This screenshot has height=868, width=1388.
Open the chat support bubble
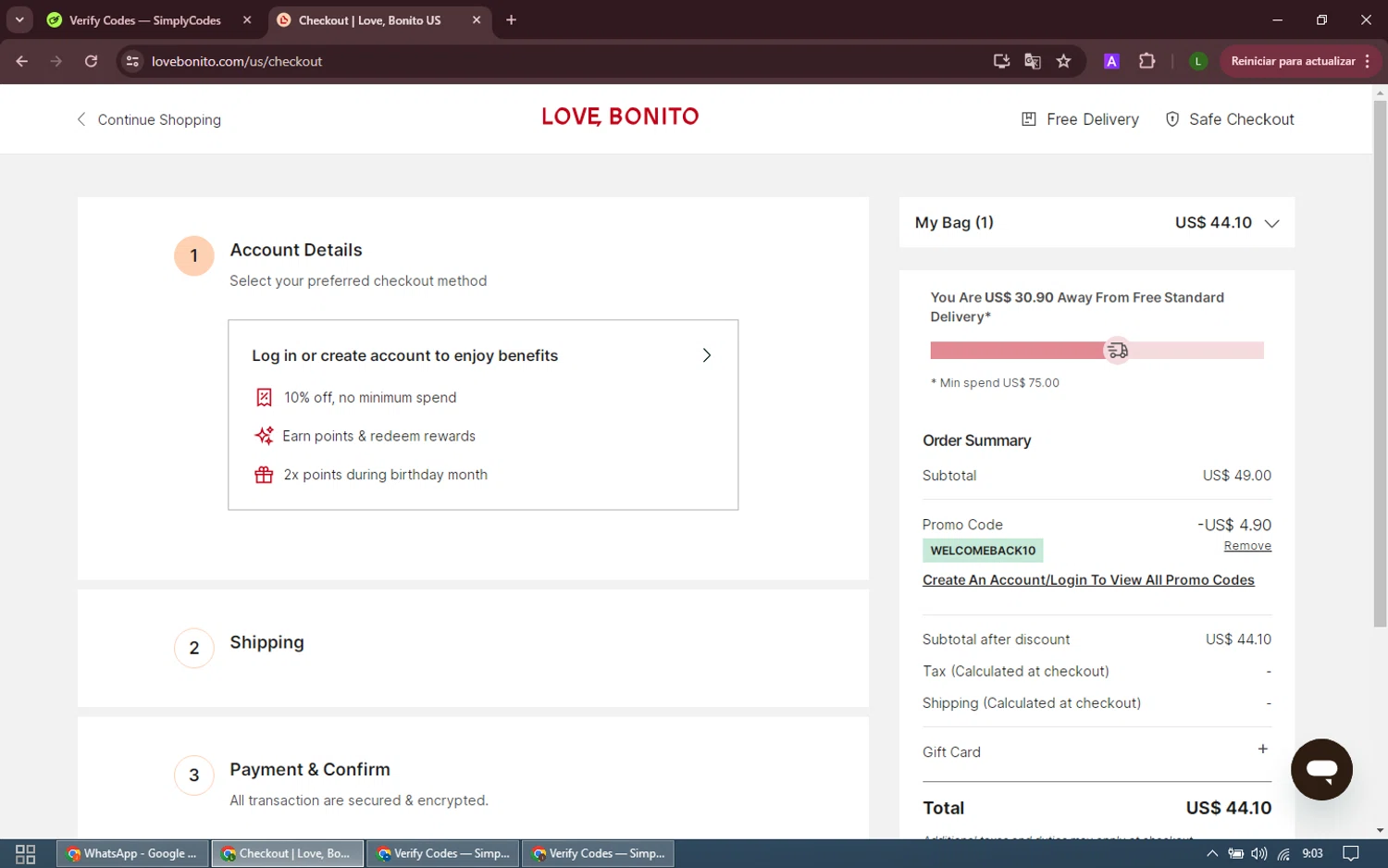[x=1321, y=769]
